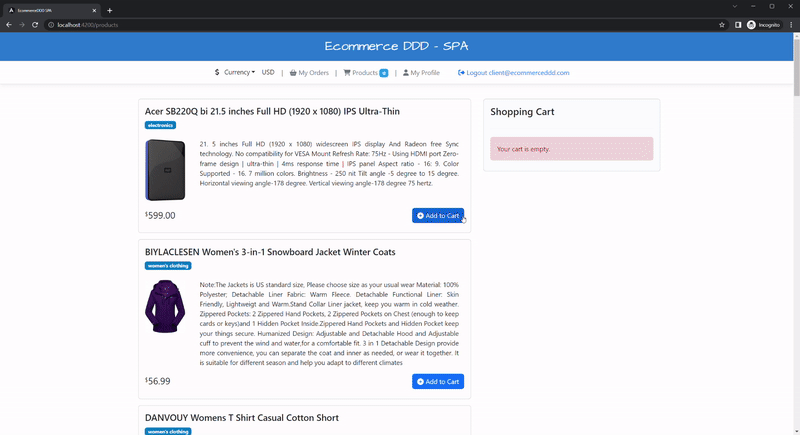Click the blue Products count badge
The width and height of the screenshot is (800, 435).
(384, 73)
